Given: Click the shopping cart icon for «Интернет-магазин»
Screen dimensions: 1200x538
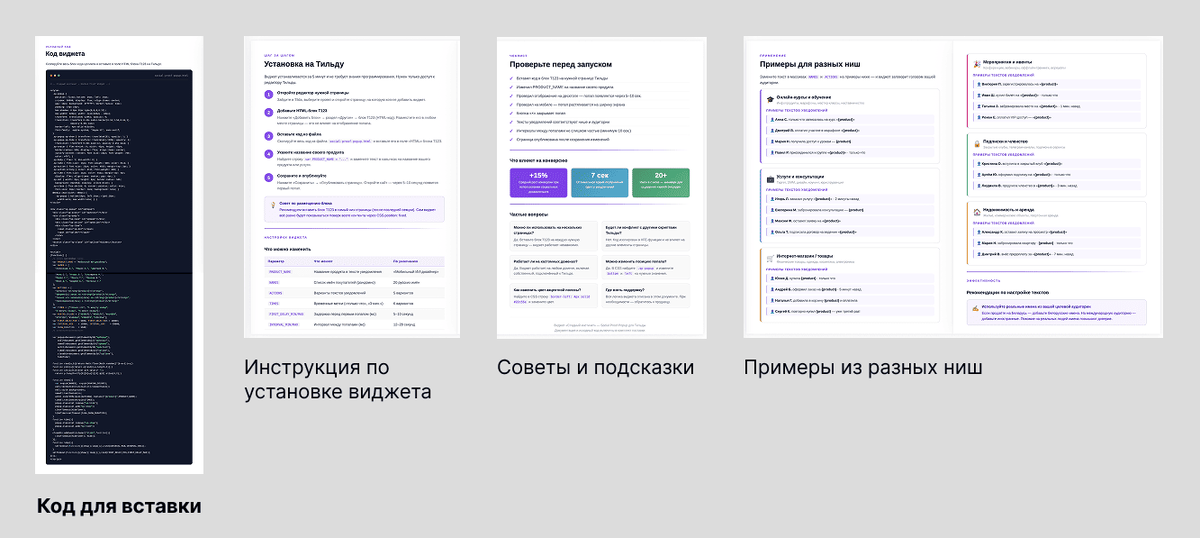Looking at the screenshot, I should pos(770,258).
